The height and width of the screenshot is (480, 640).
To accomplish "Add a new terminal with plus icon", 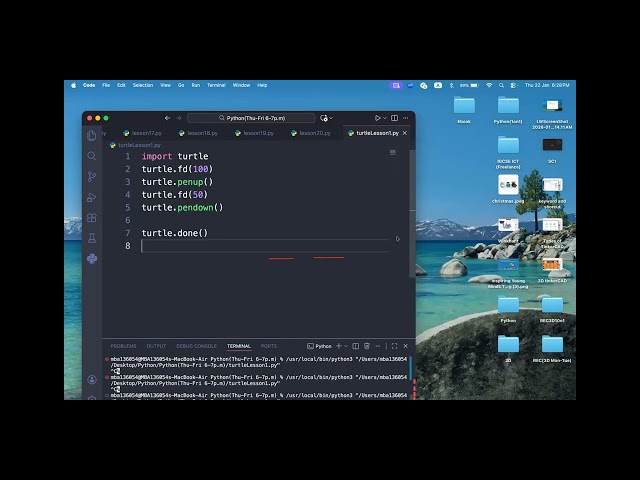I will pyautogui.click(x=338, y=346).
